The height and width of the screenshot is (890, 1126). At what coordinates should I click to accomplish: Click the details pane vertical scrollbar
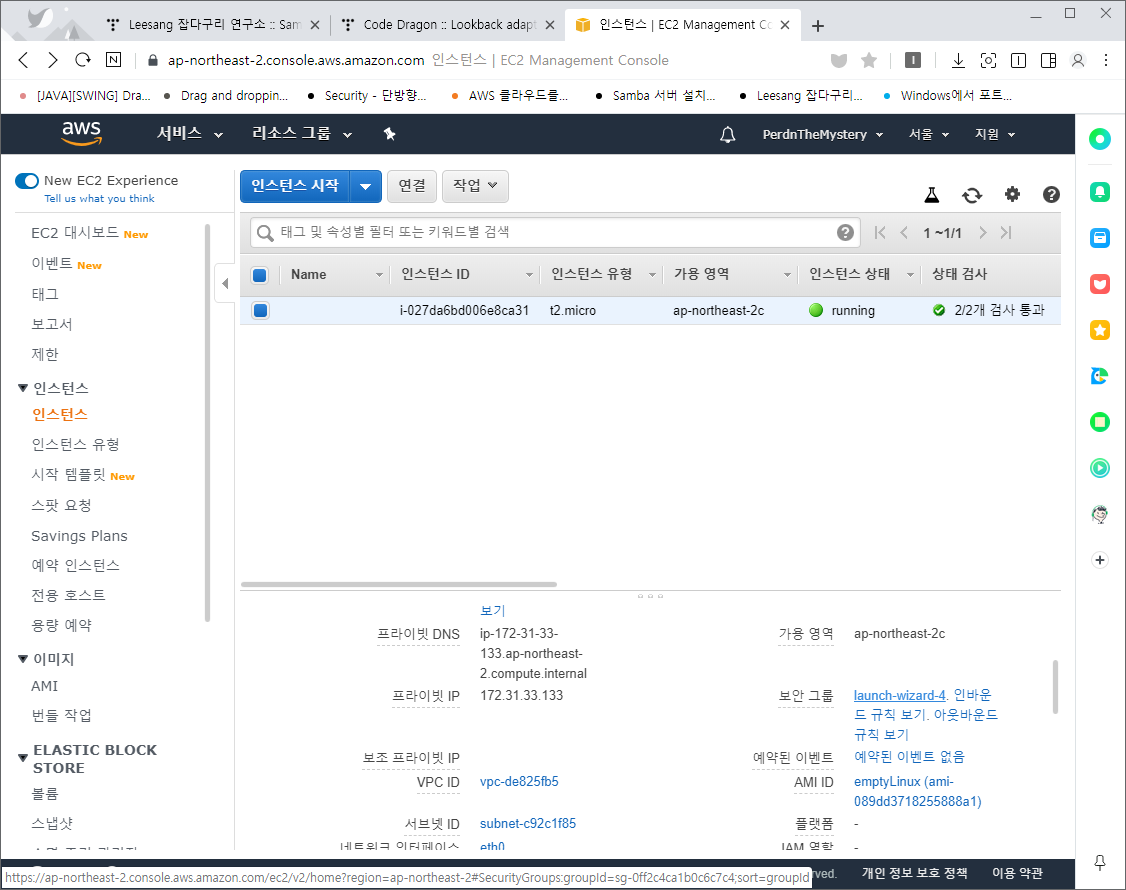click(1055, 687)
